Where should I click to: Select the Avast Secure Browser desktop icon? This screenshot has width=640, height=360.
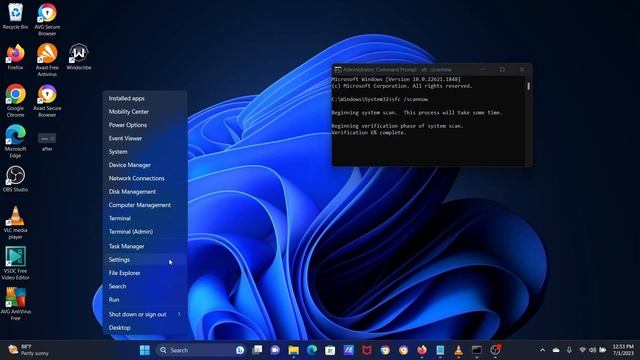(47, 101)
